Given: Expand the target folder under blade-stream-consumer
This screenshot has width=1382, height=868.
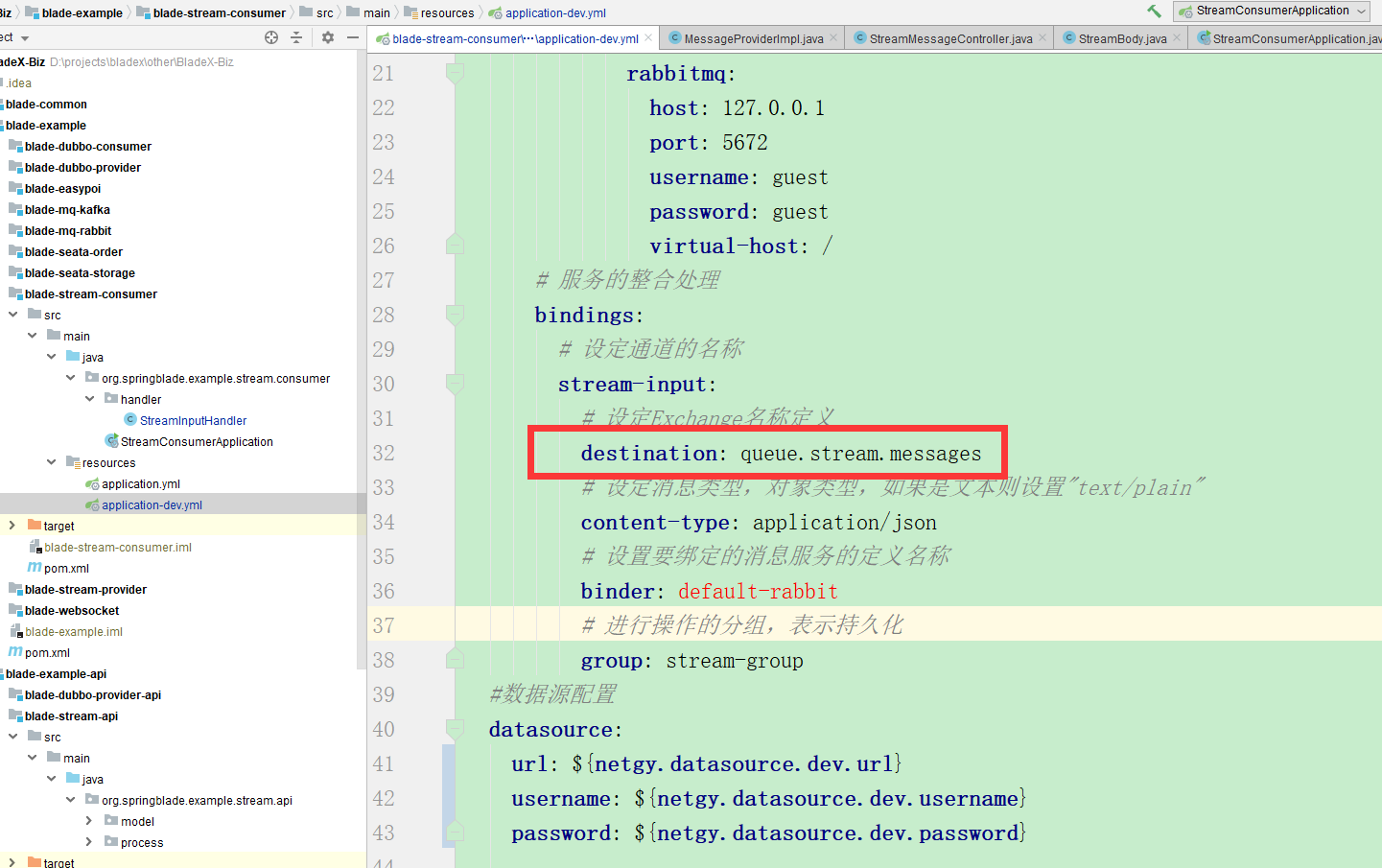Looking at the screenshot, I should pyautogui.click(x=13, y=526).
